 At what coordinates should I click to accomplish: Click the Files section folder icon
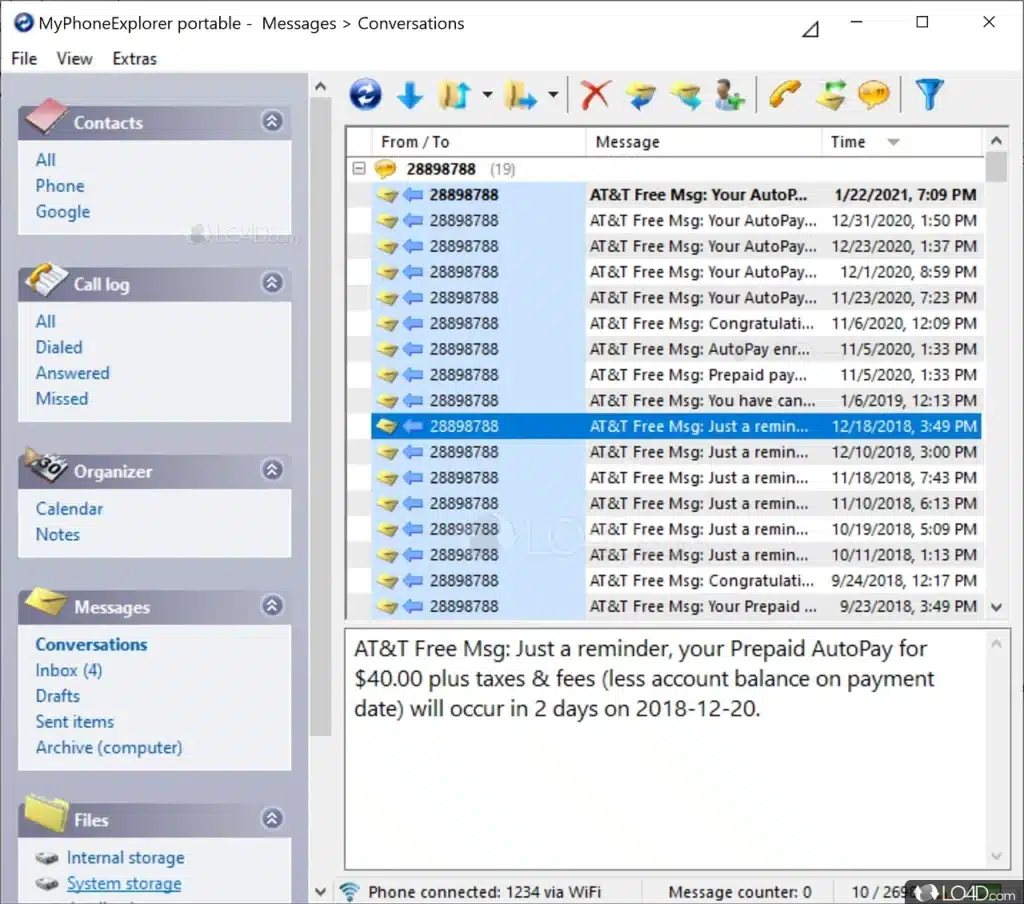pyautogui.click(x=46, y=814)
